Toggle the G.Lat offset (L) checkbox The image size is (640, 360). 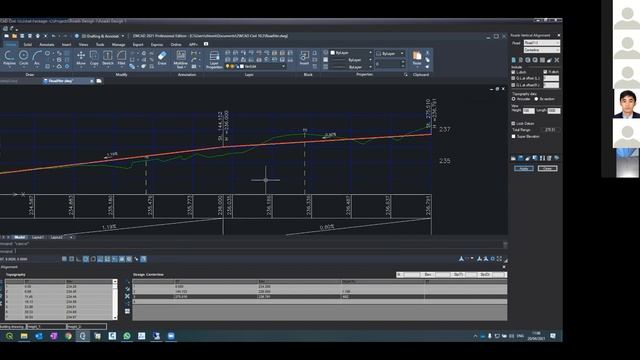(x=513, y=78)
